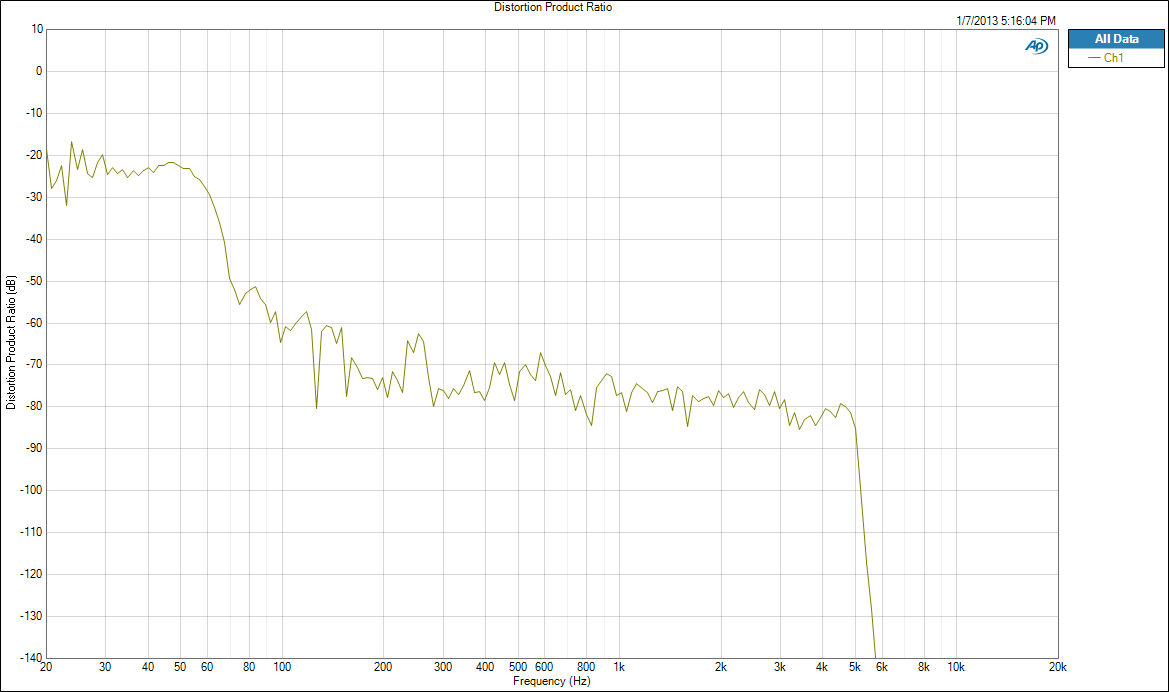
Task: Click the 1k frequency tick label
Action: click(619, 667)
